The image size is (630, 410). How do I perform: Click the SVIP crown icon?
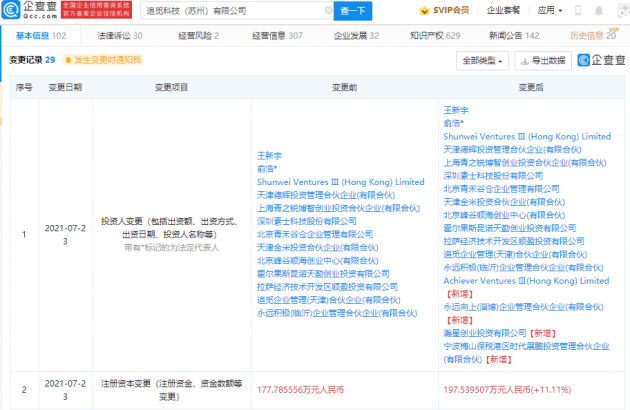(x=424, y=10)
